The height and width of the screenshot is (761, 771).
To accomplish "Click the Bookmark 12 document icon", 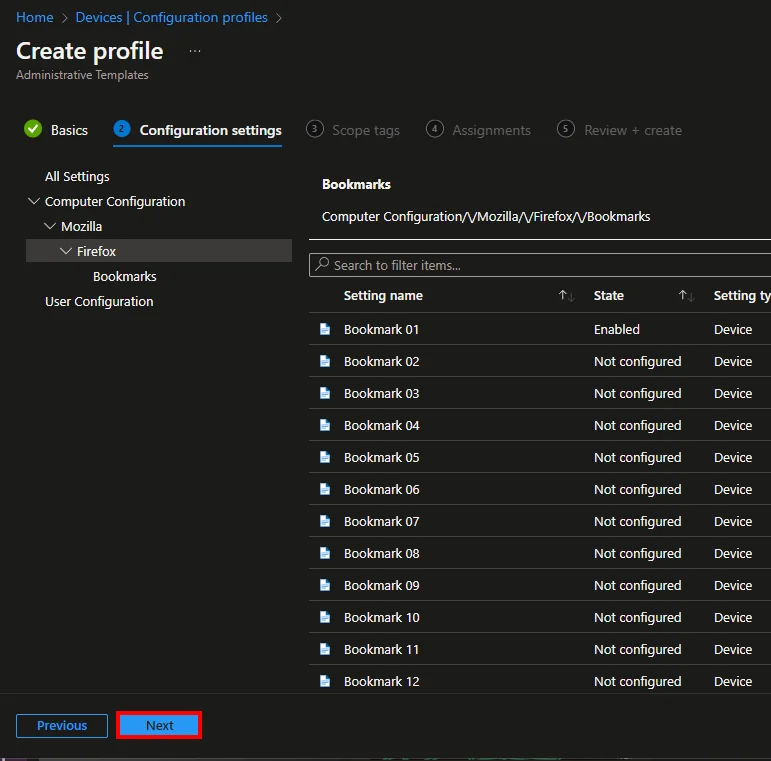I will pos(325,681).
